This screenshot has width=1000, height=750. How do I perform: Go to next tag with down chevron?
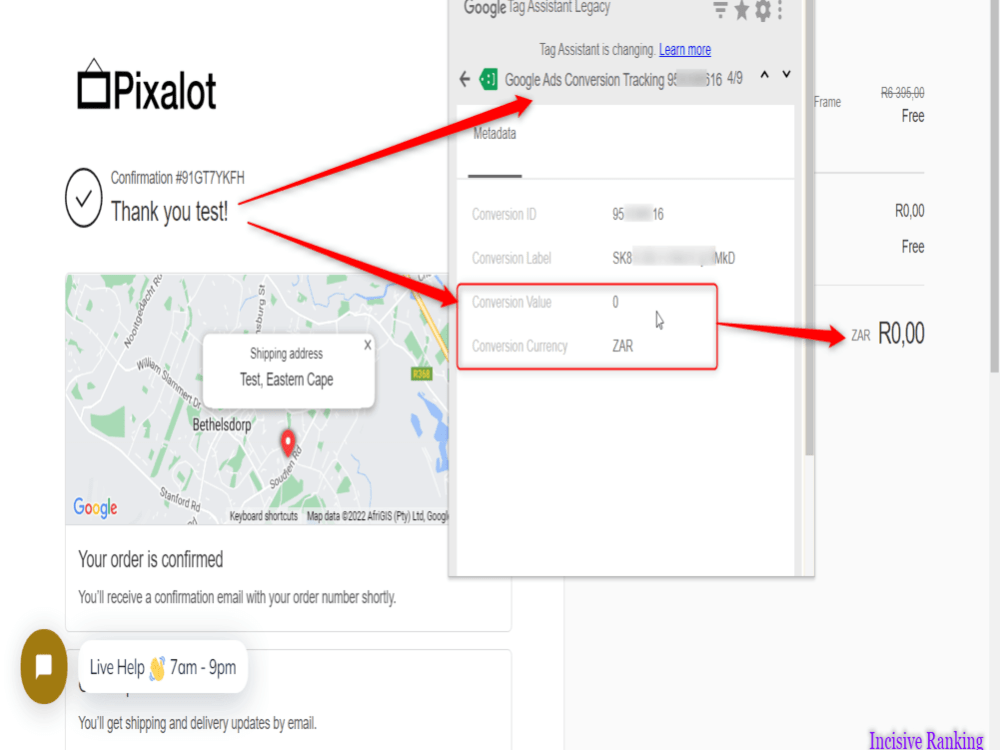point(786,75)
